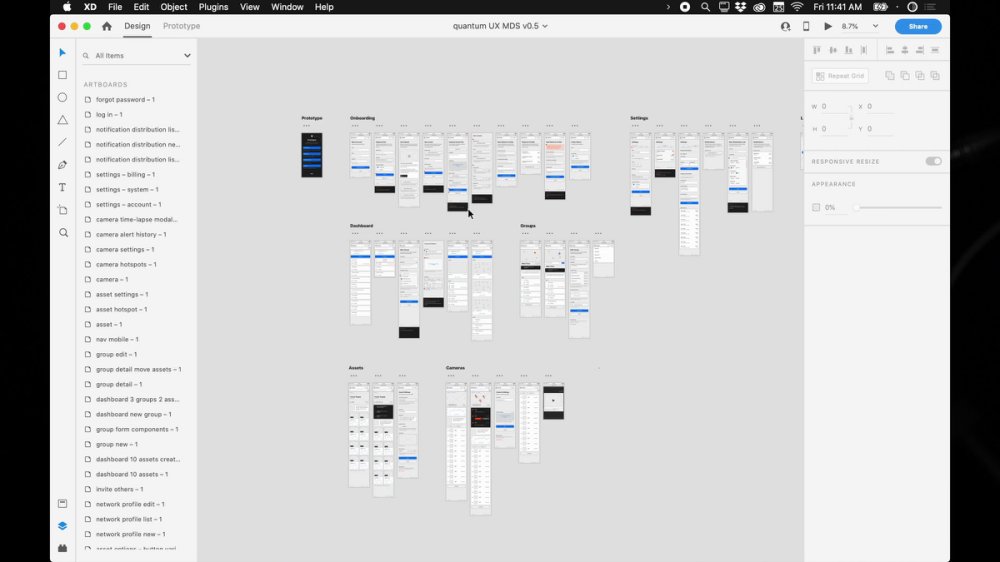Adjust the opacity slider
Screen dimensions: 1000x562
(x=899, y=207)
